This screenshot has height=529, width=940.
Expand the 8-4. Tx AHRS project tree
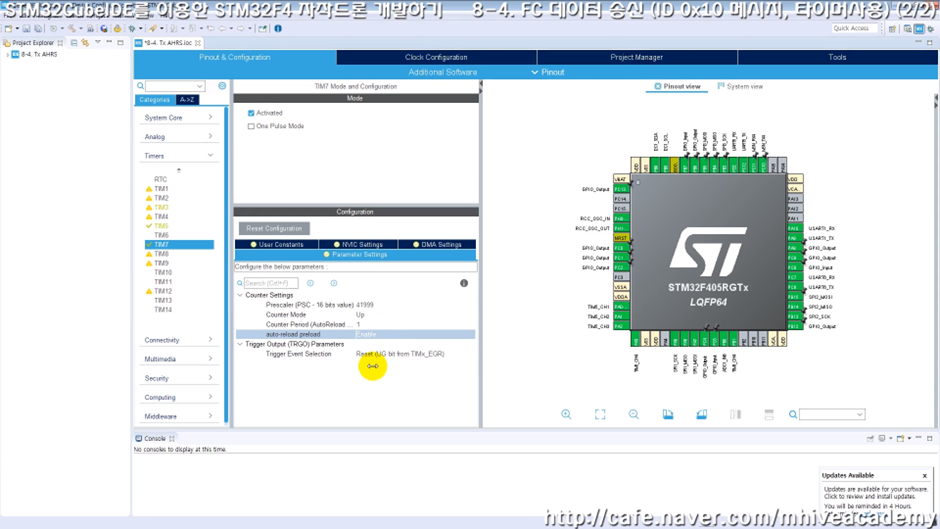pyautogui.click(x=7, y=55)
